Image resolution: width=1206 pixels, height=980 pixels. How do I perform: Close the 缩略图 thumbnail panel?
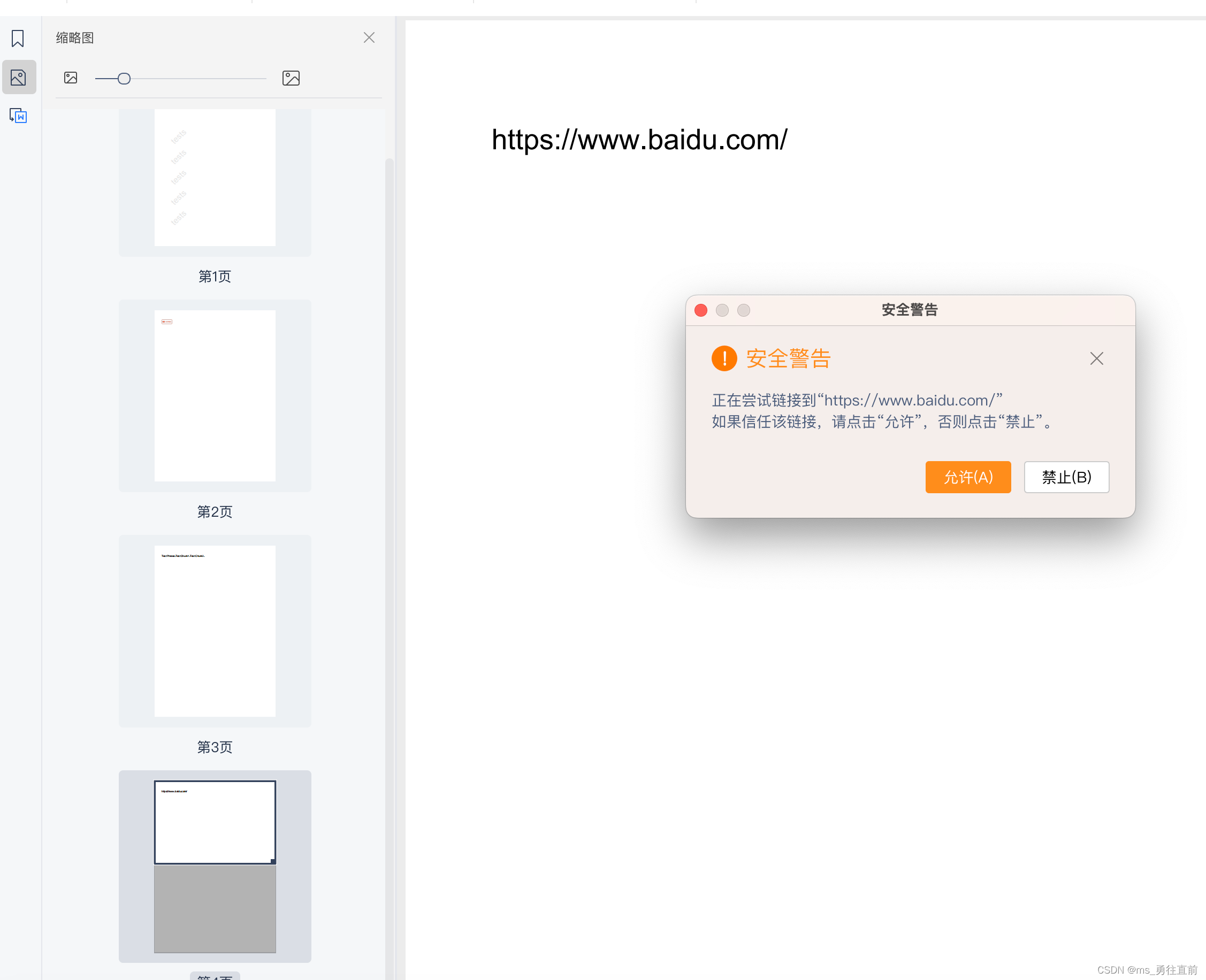[369, 38]
